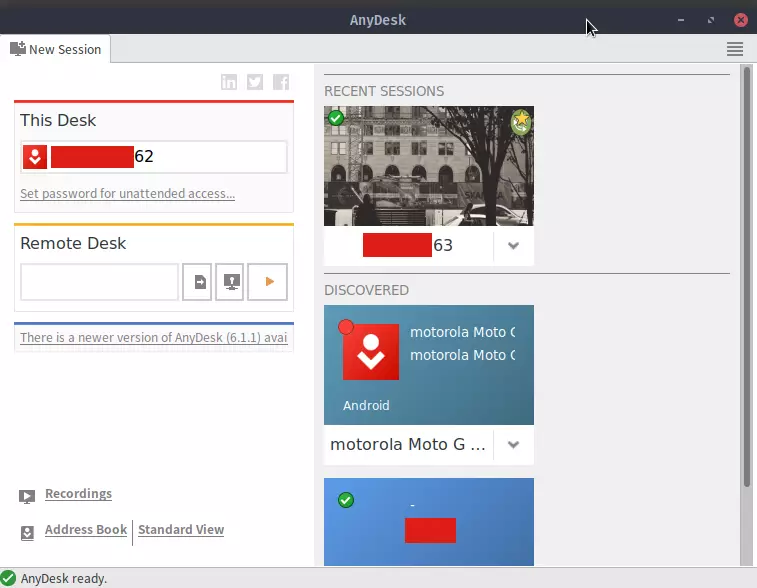Open the Twitter share icon

pos(255,82)
